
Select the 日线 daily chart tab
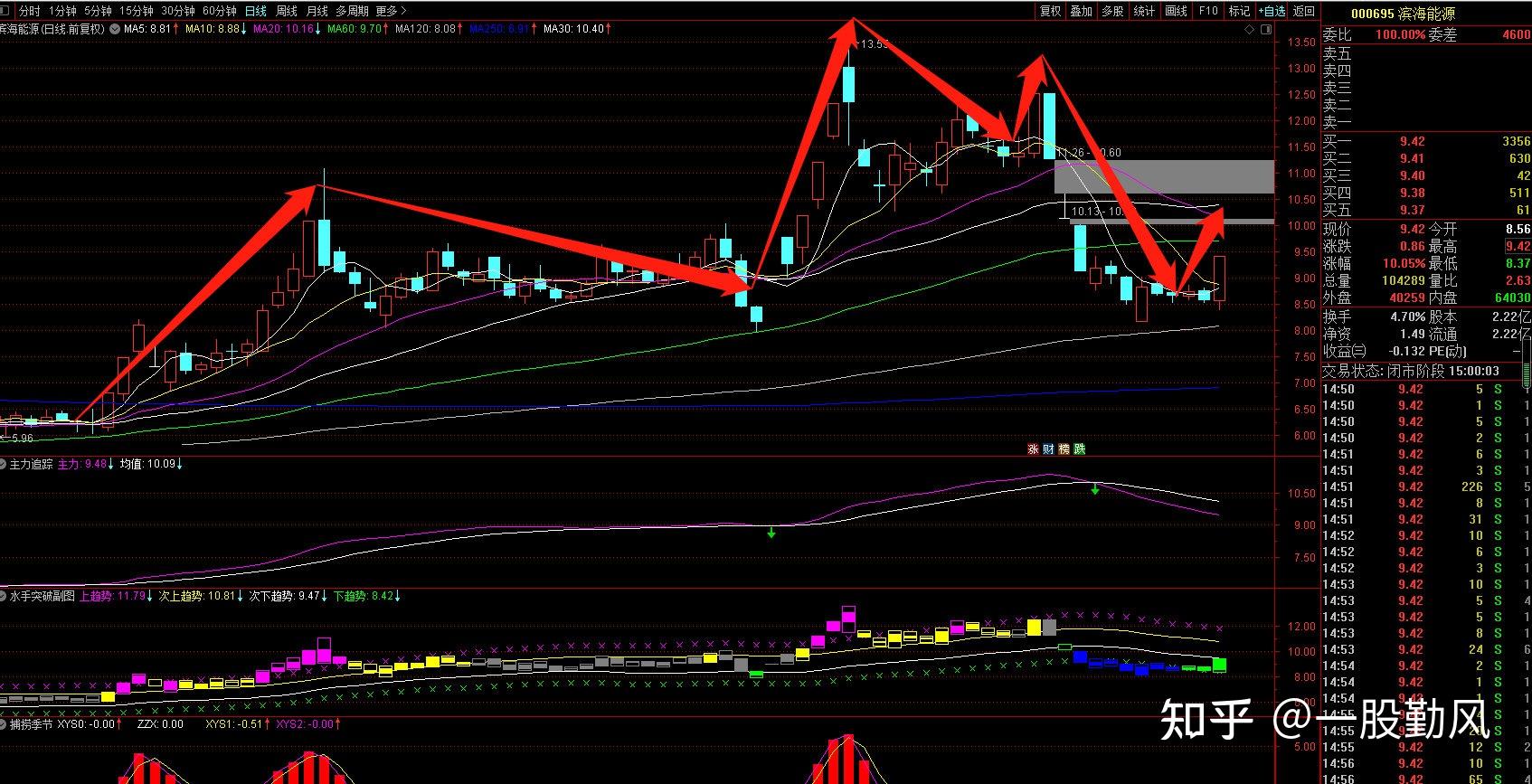[256, 11]
